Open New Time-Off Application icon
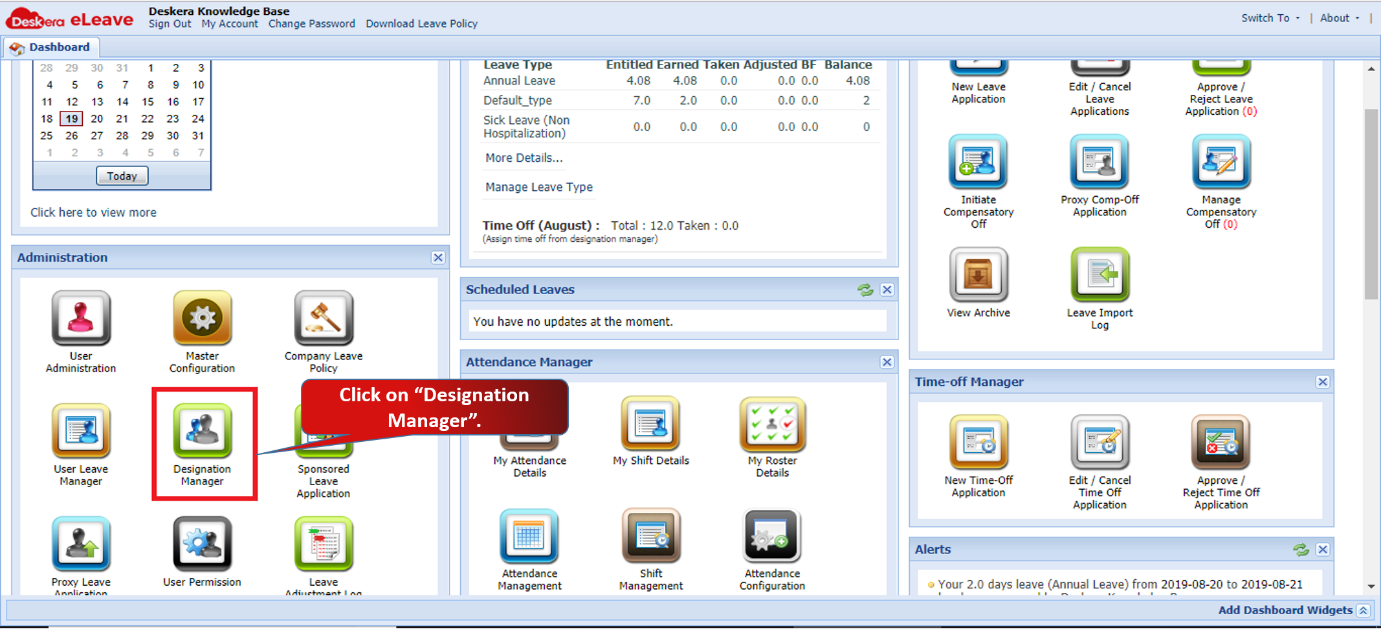The height and width of the screenshot is (629, 1381). click(x=978, y=443)
